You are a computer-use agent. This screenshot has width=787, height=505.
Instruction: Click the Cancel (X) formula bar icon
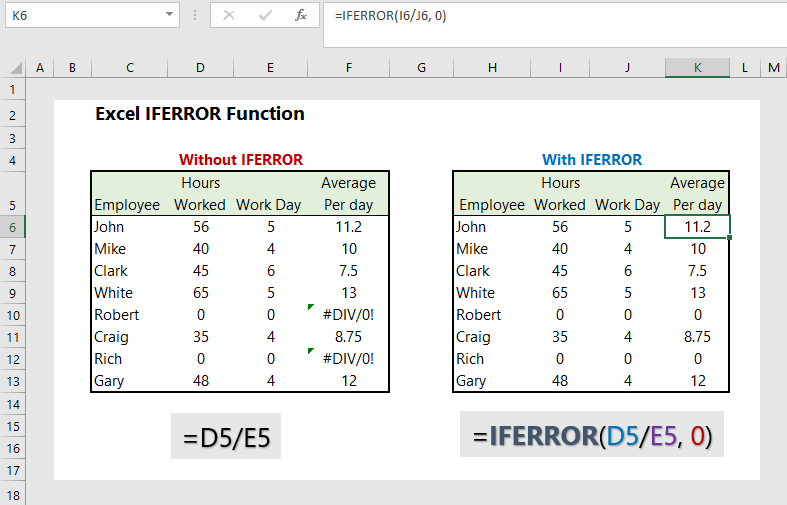click(229, 16)
